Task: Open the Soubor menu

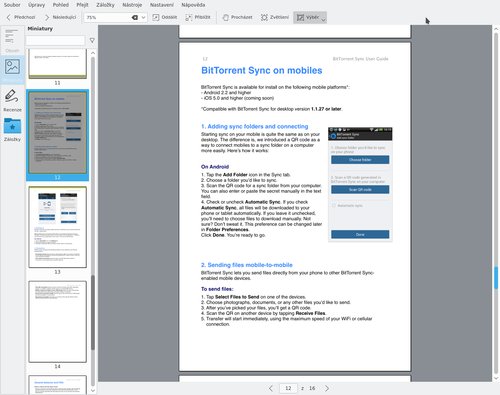Action: [12, 5]
